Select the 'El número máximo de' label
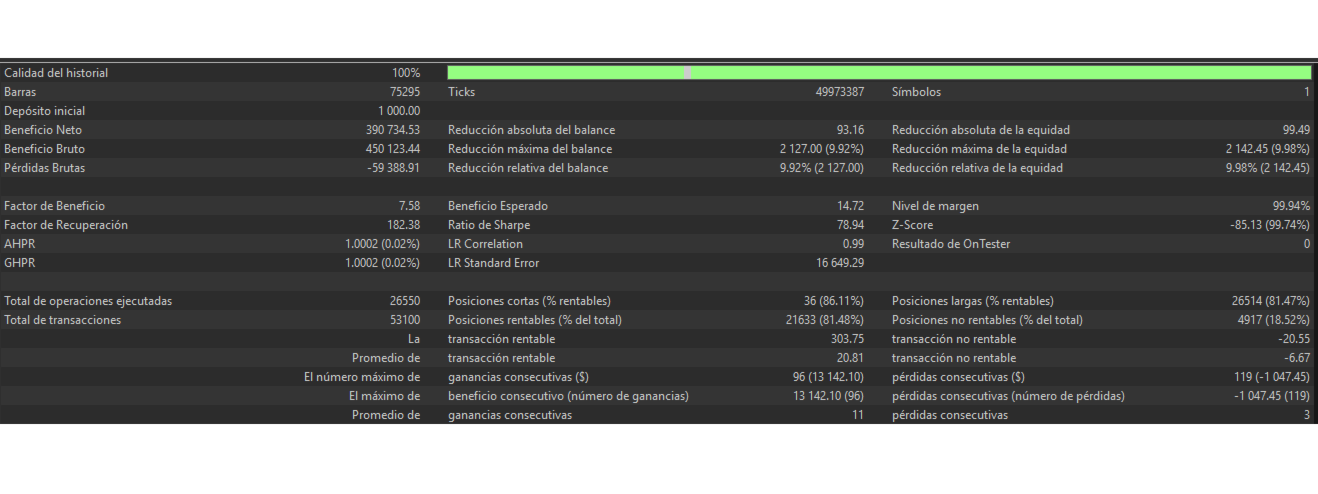Image resolution: width=1318 pixels, height=494 pixels. pyautogui.click(x=362, y=377)
